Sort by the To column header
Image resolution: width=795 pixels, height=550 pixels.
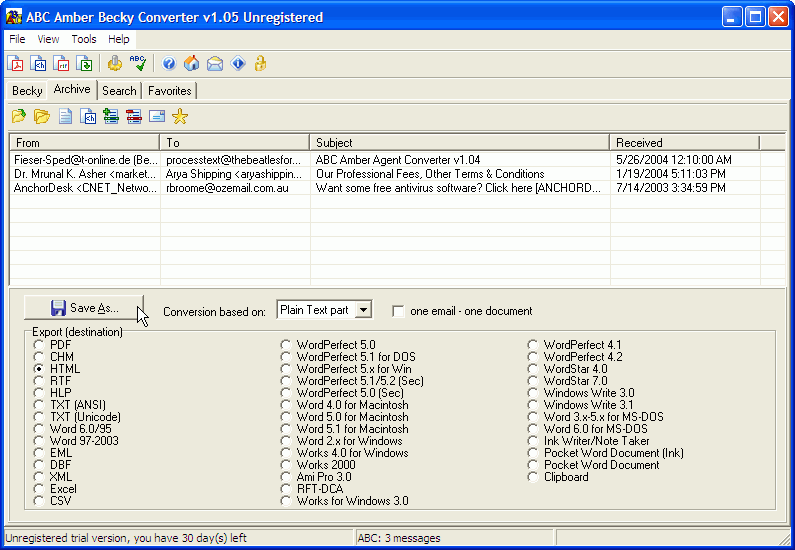pos(234,142)
